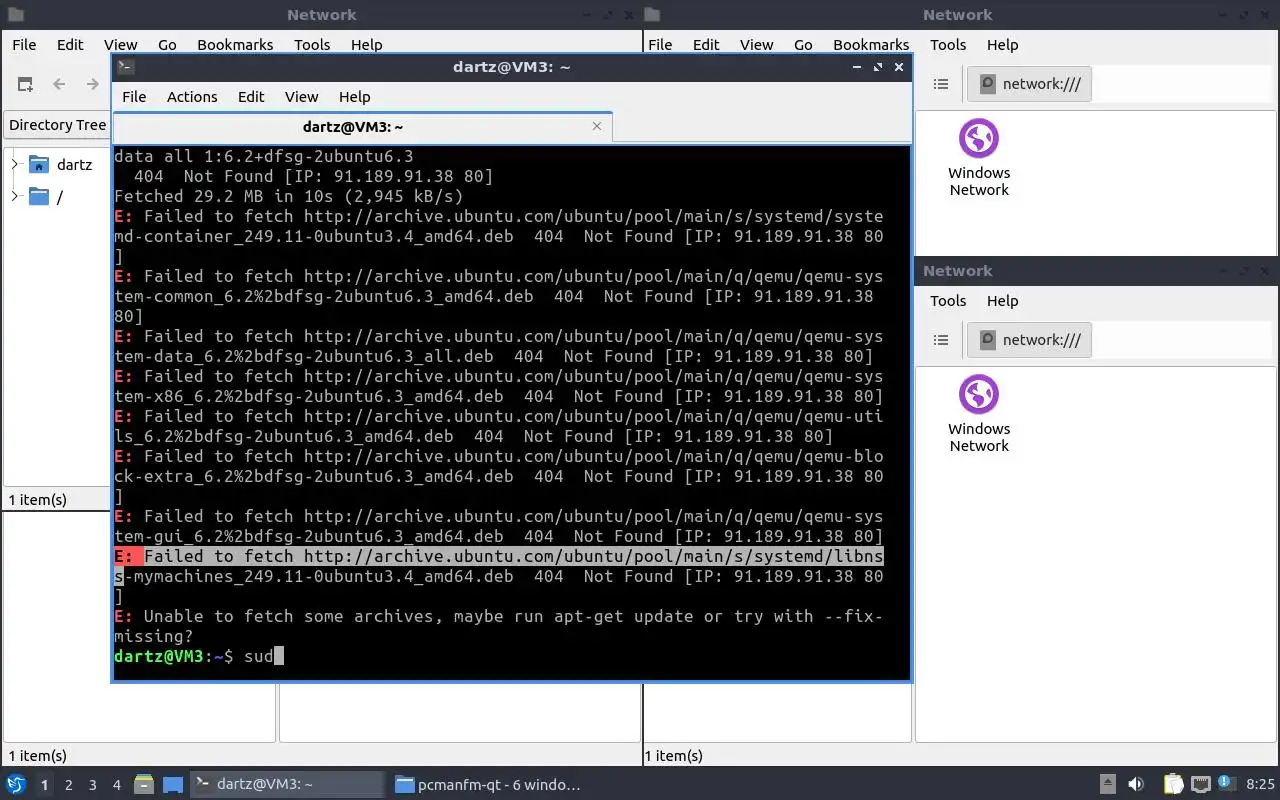Open File menu in top-right Network window

coord(660,45)
